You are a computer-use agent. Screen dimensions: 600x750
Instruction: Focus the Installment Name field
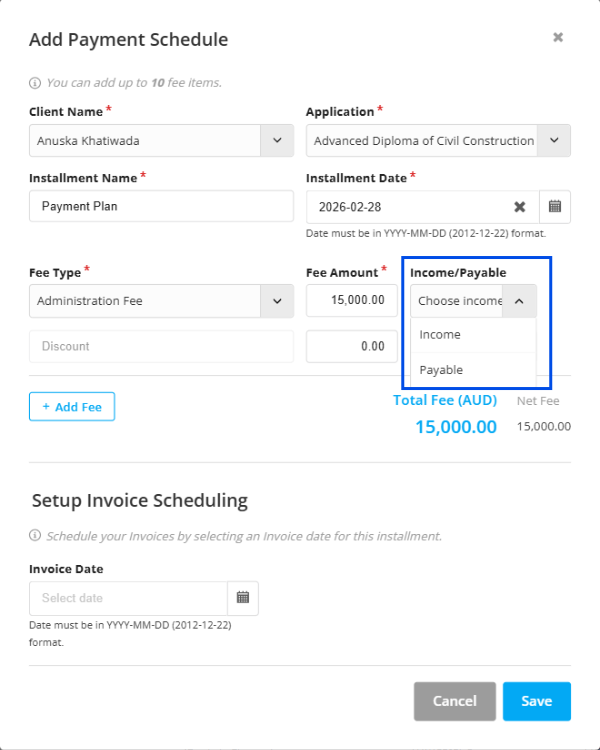click(x=161, y=207)
